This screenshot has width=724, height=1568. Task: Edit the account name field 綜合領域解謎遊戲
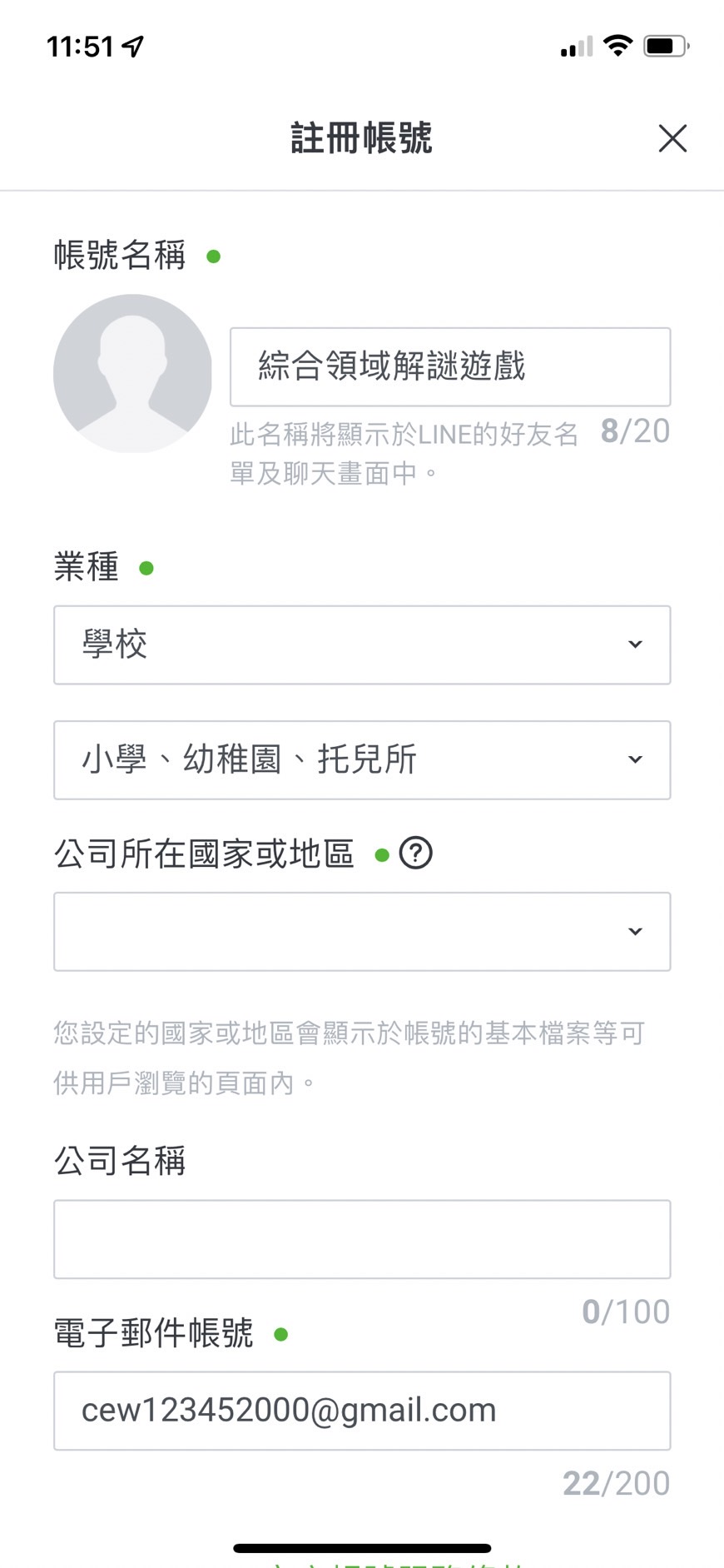tap(449, 366)
